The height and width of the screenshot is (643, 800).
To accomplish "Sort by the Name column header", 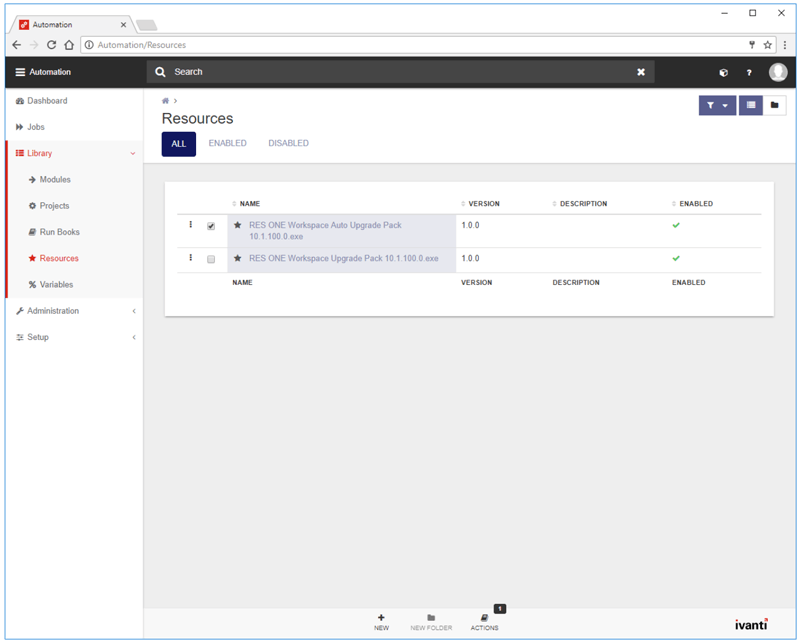I will click(246, 204).
